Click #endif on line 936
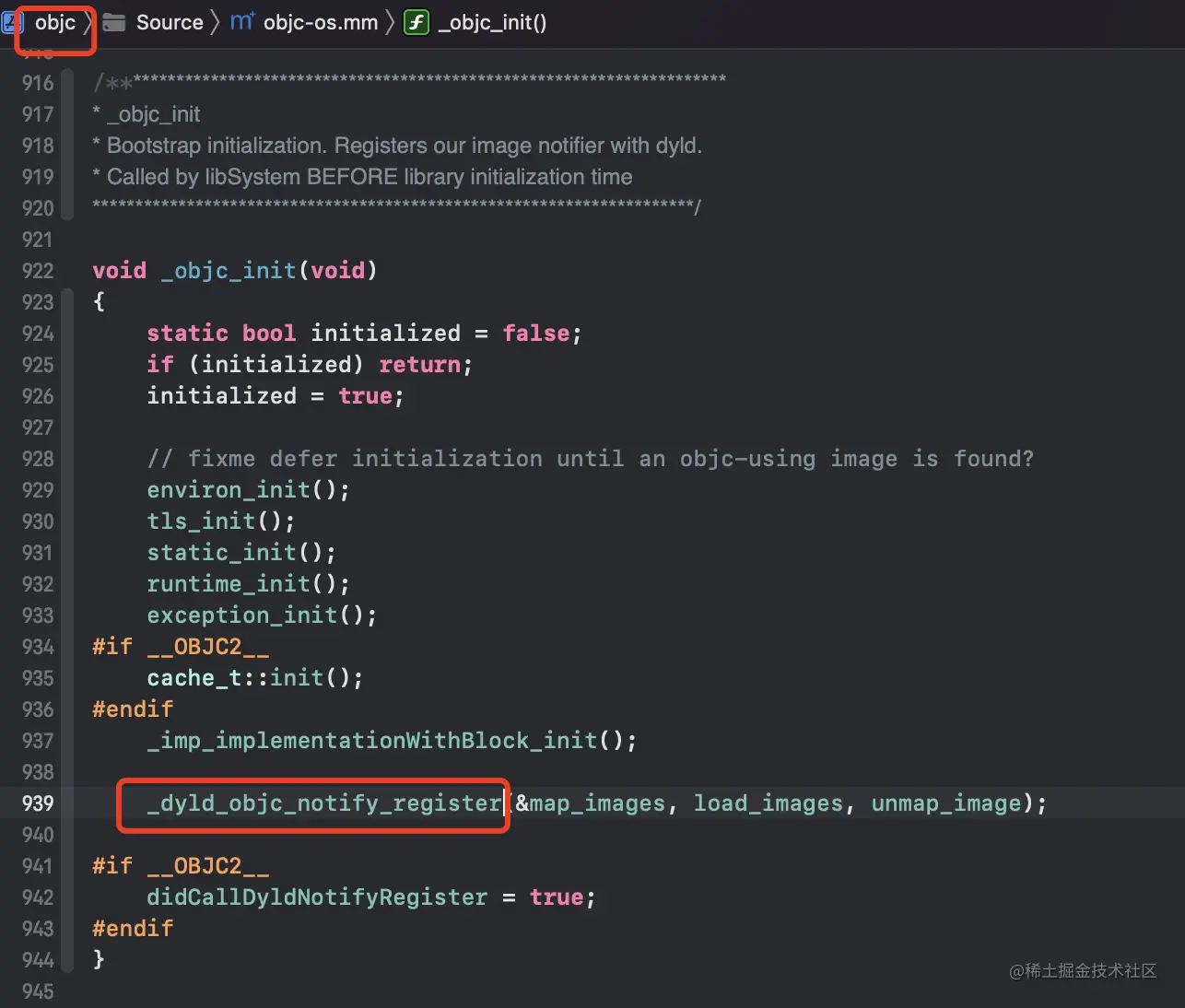Viewport: 1185px width, 1008px height. pyautogui.click(x=133, y=709)
